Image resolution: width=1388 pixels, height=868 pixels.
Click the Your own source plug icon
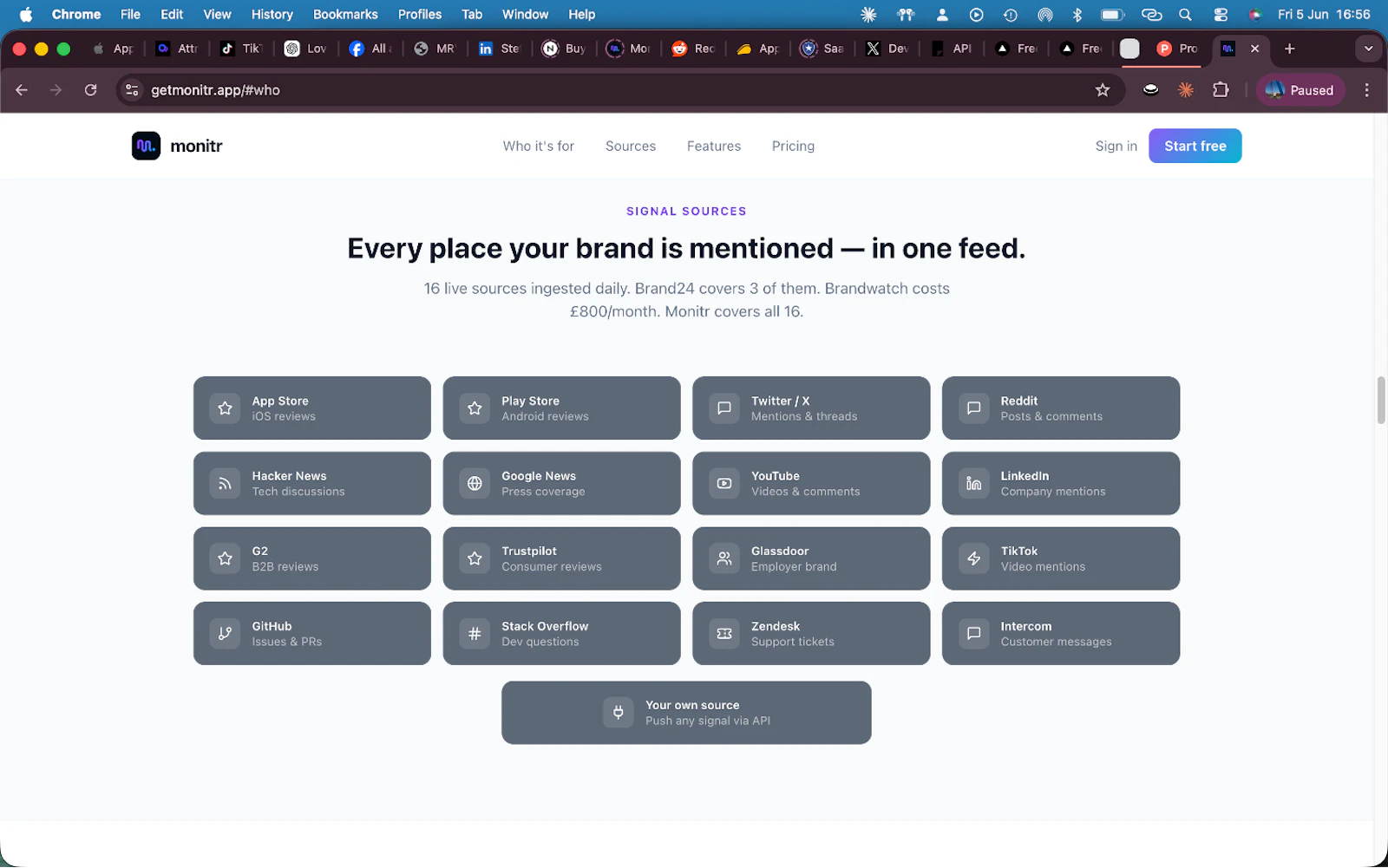(619, 713)
